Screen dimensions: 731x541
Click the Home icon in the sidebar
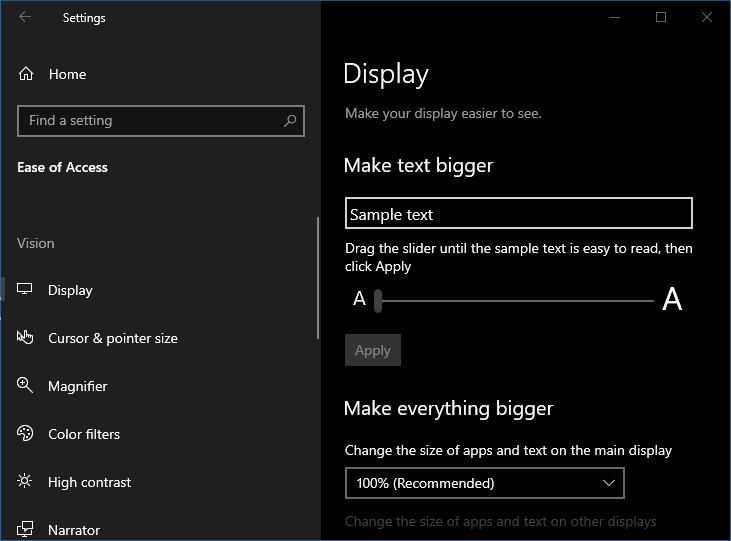click(x=26, y=74)
